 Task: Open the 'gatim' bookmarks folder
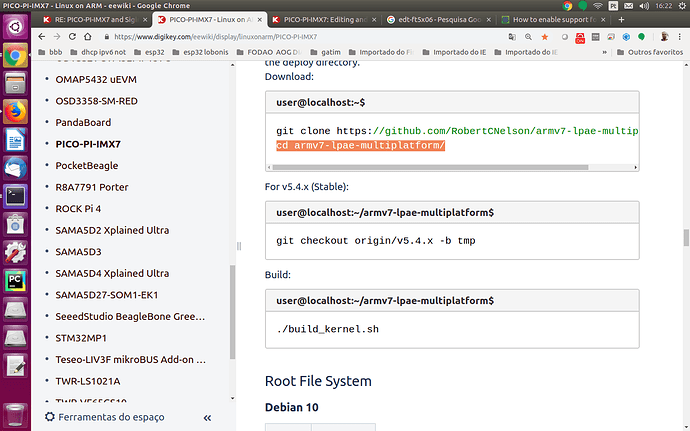326,52
